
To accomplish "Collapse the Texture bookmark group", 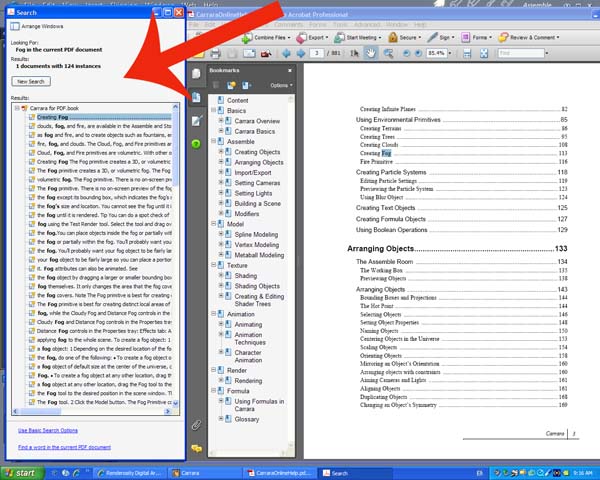I will 213,264.
